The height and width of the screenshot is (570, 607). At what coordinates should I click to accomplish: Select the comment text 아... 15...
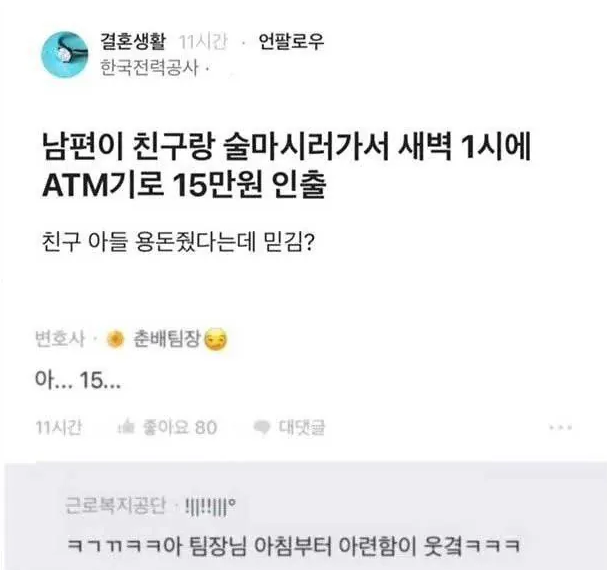[78, 379]
